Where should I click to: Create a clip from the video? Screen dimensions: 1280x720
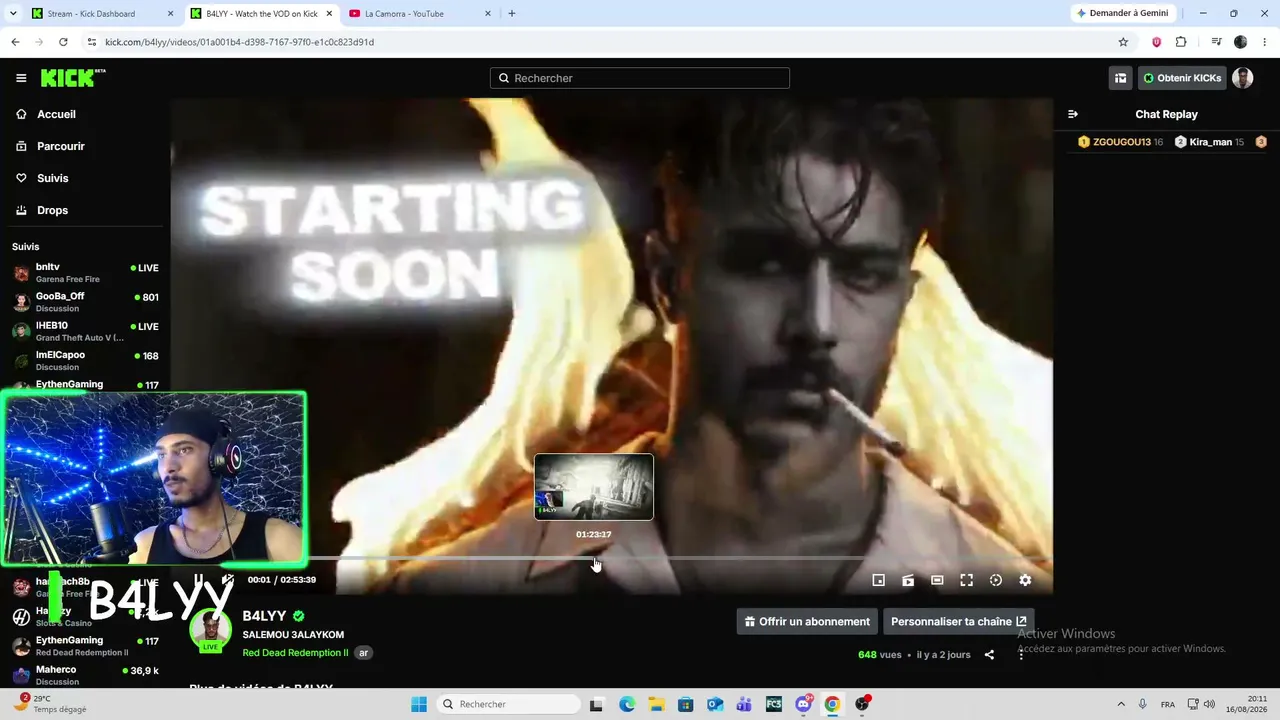[x=908, y=580]
